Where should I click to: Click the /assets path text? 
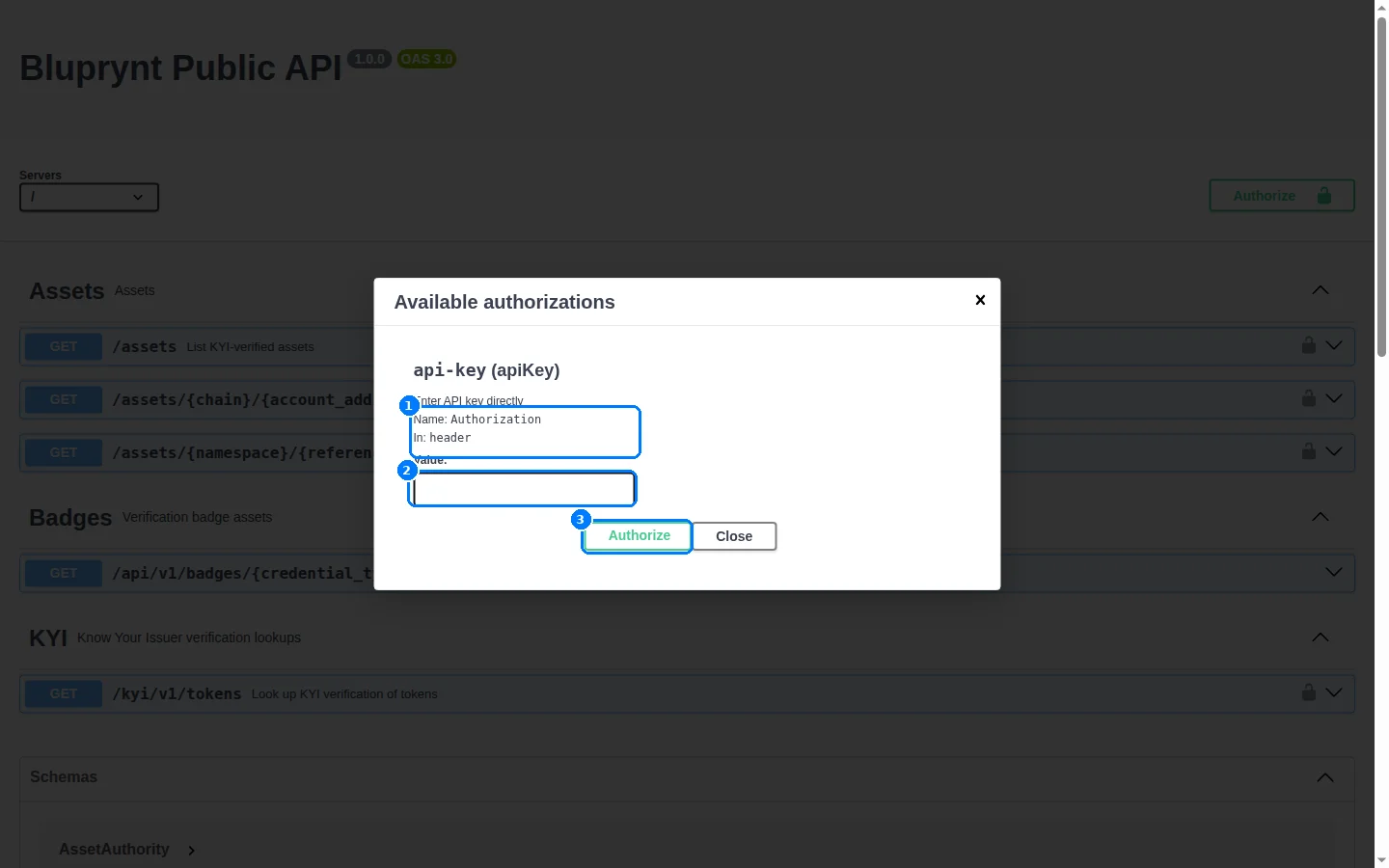(145, 346)
